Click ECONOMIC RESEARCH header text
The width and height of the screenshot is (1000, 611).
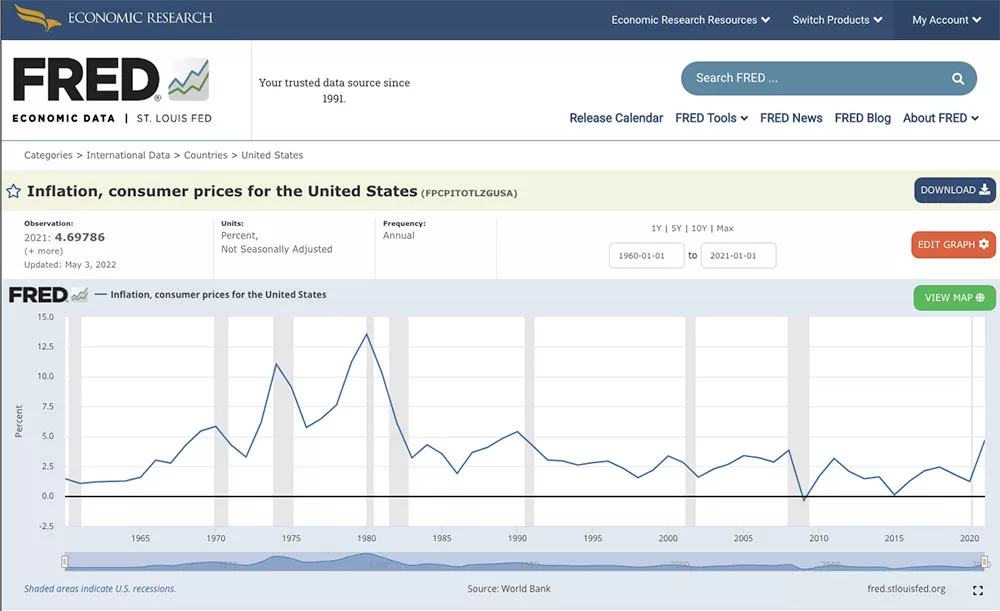click(140, 18)
